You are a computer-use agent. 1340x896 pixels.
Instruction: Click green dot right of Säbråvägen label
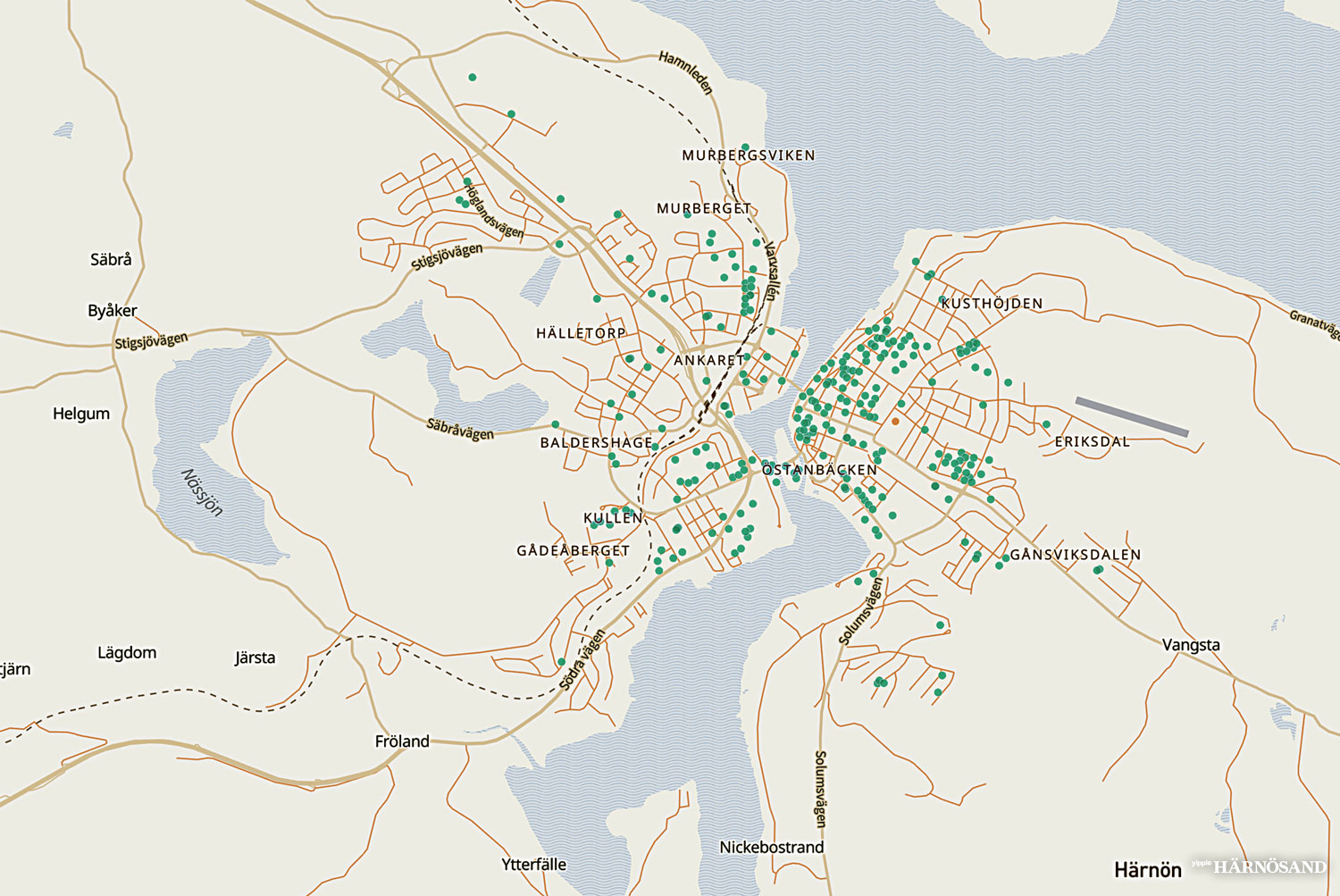pyautogui.click(x=555, y=424)
